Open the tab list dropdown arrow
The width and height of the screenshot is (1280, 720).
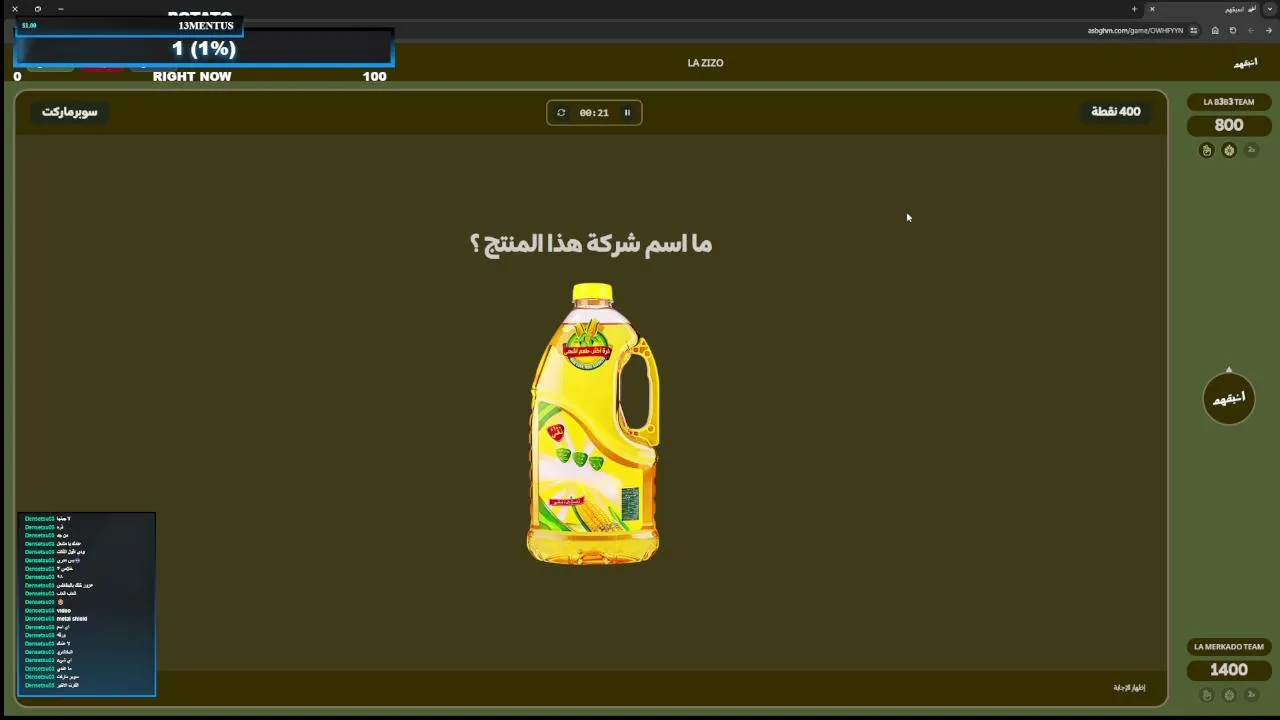[1268, 9]
